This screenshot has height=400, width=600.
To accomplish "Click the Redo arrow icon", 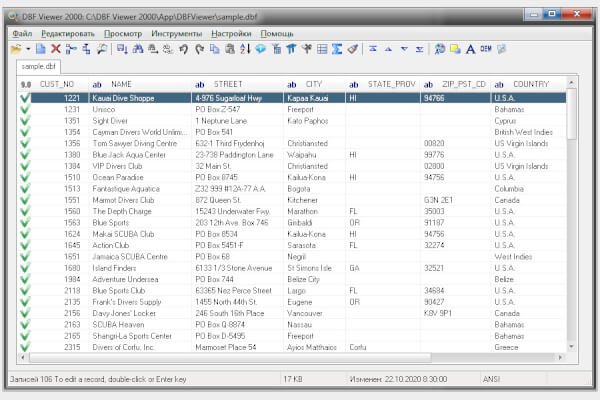I will [x=199, y=49].
